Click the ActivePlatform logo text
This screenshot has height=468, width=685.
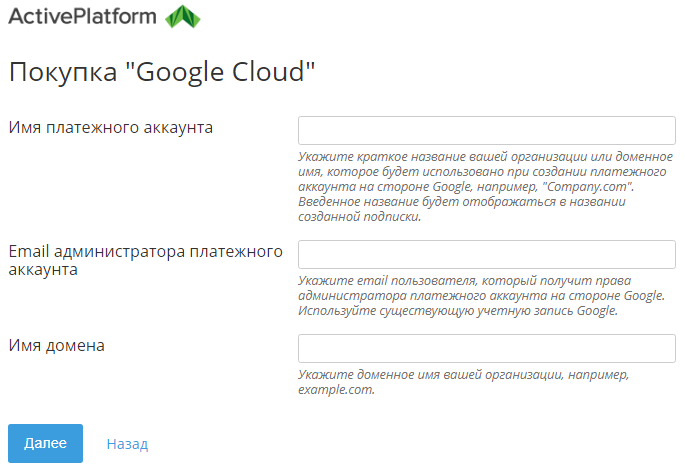click(x=82, y=17)
